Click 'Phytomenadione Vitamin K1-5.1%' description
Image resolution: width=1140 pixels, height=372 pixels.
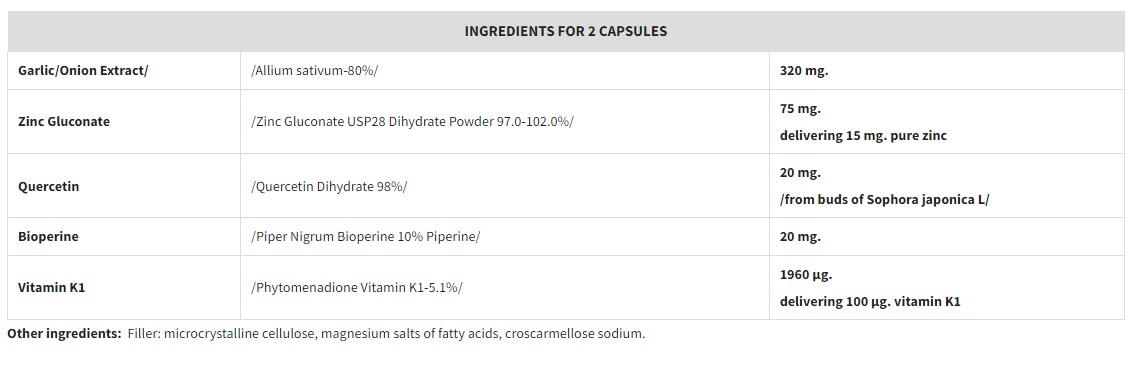(x=356, y=288)
